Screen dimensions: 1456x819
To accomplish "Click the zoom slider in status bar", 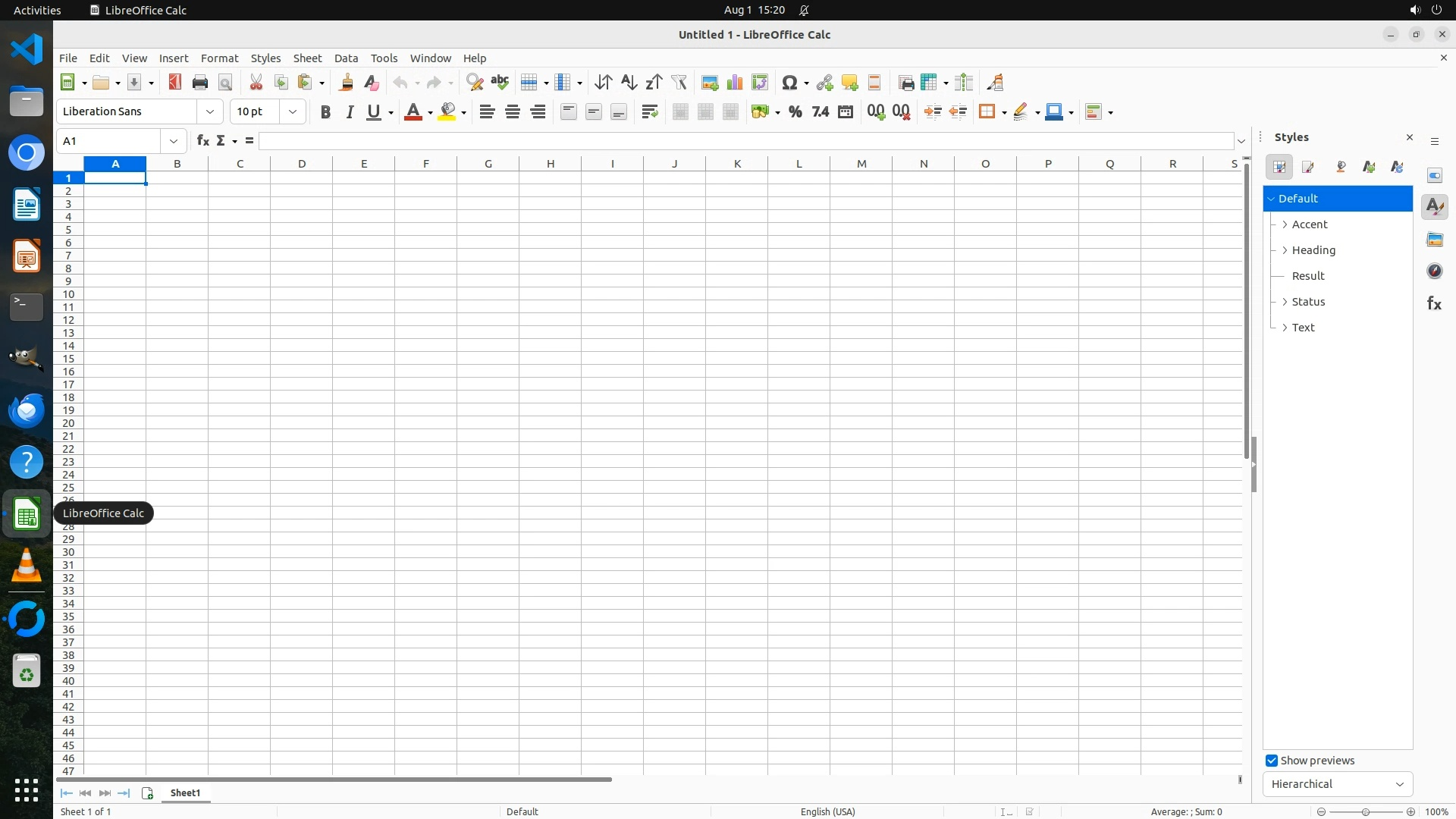I will coord(1365,812).
